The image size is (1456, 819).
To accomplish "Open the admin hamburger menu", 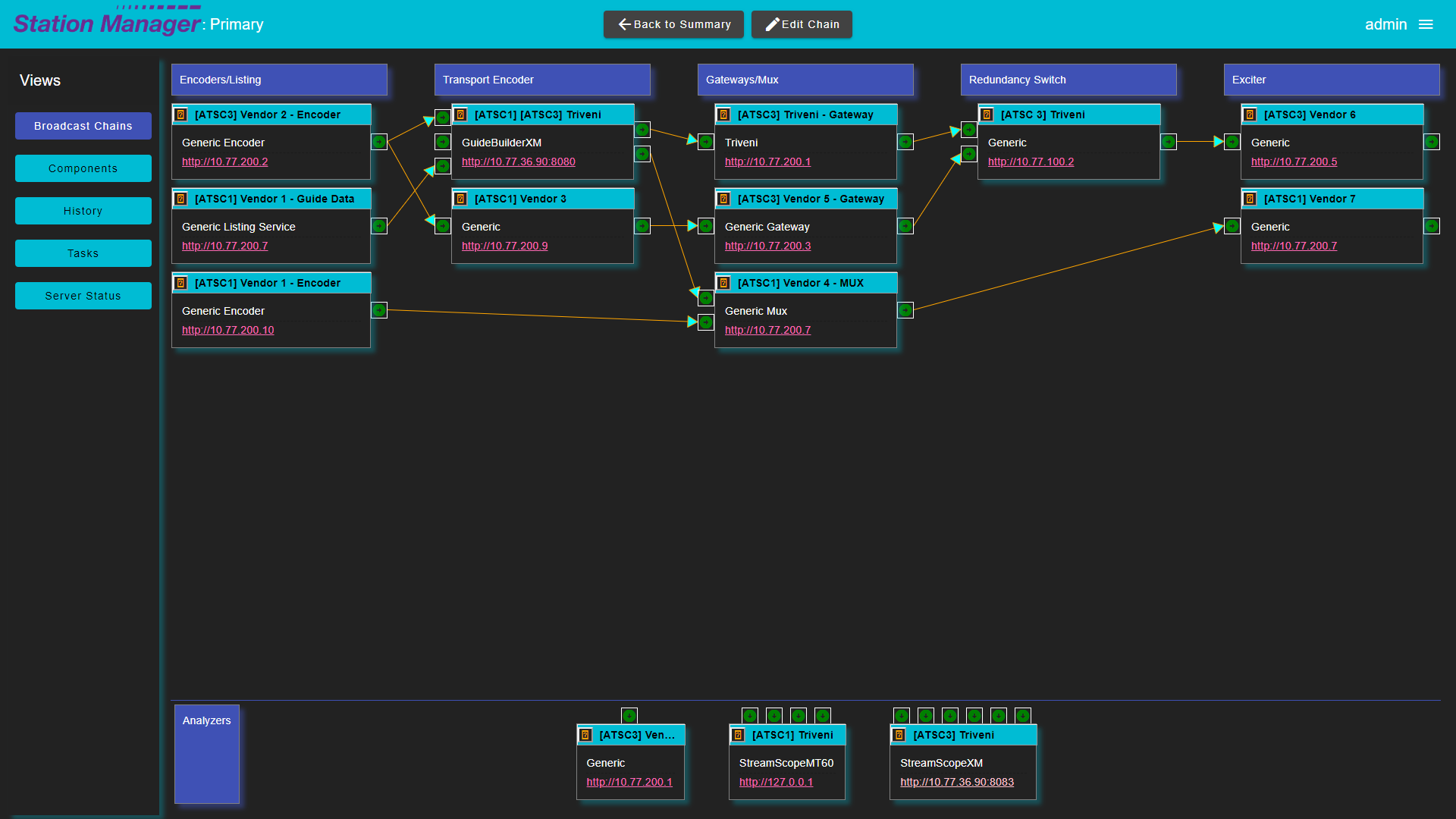I will 1426,24.
